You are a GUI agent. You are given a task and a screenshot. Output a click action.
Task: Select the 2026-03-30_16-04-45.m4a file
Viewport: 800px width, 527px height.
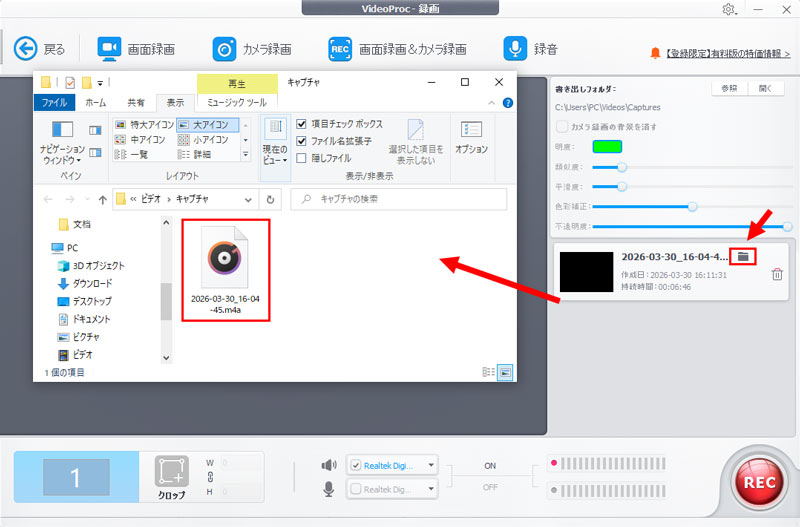point(226,270)
